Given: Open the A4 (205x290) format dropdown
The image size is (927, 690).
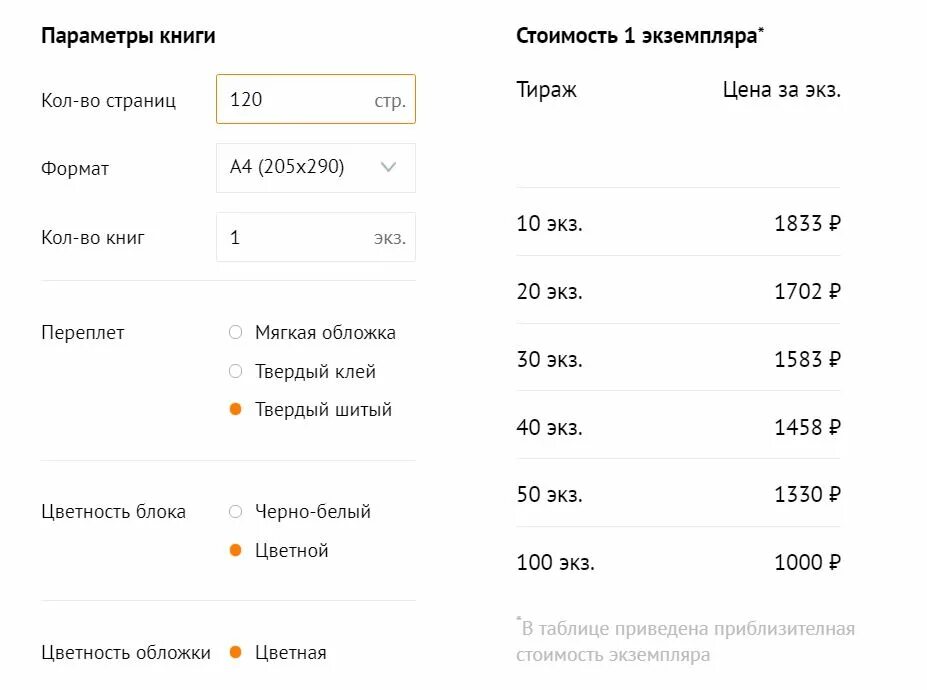Looking at the screenshot, I should click(x=316, y=168).
